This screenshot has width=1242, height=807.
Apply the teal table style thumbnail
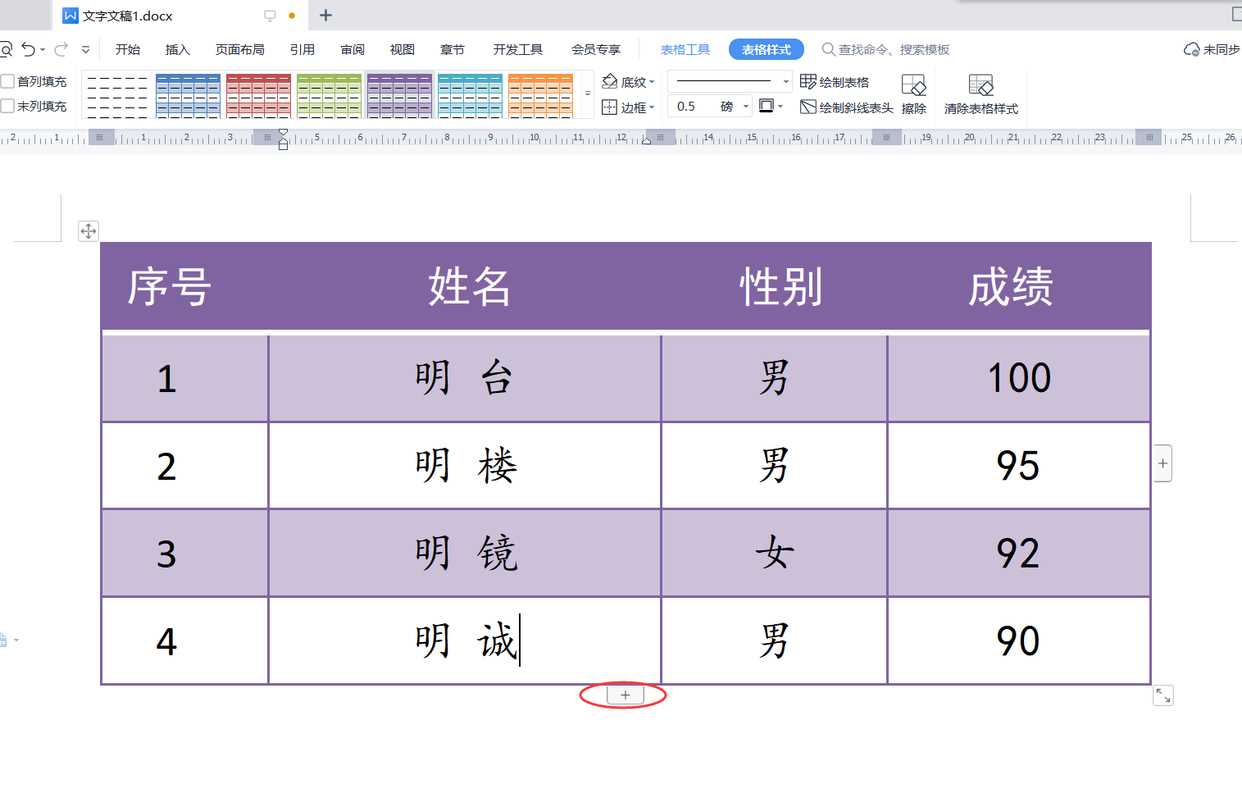[470, 95]
